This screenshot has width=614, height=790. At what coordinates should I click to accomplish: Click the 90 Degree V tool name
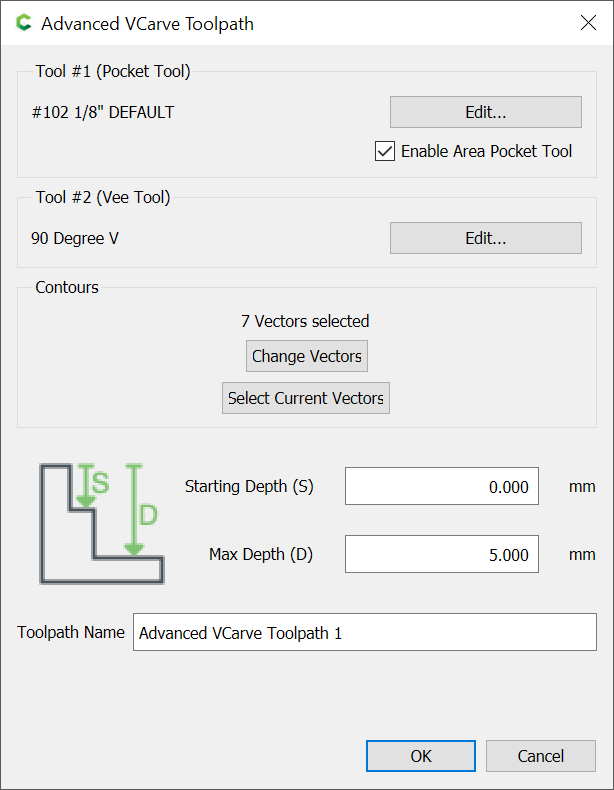pos(75,238)
